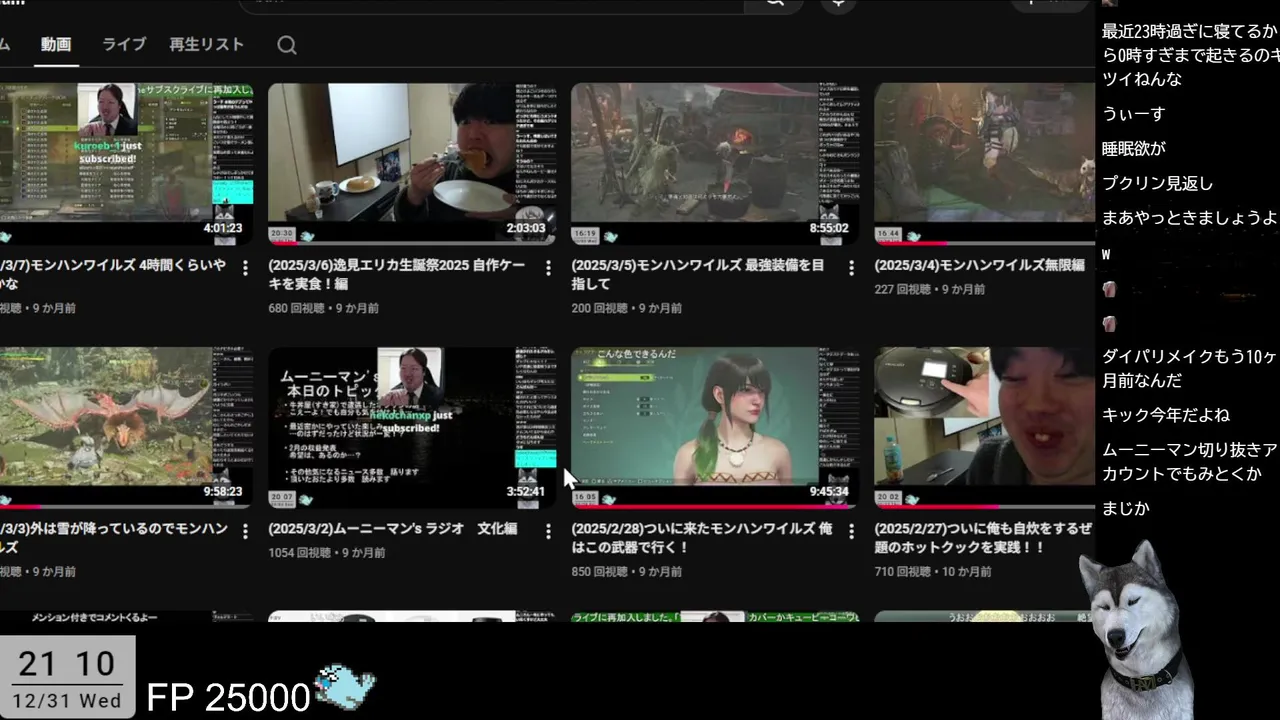The height and width of the screenshot is (720, 1280).
Task: Click chat message ういーす
Action: pos(1133,114)
